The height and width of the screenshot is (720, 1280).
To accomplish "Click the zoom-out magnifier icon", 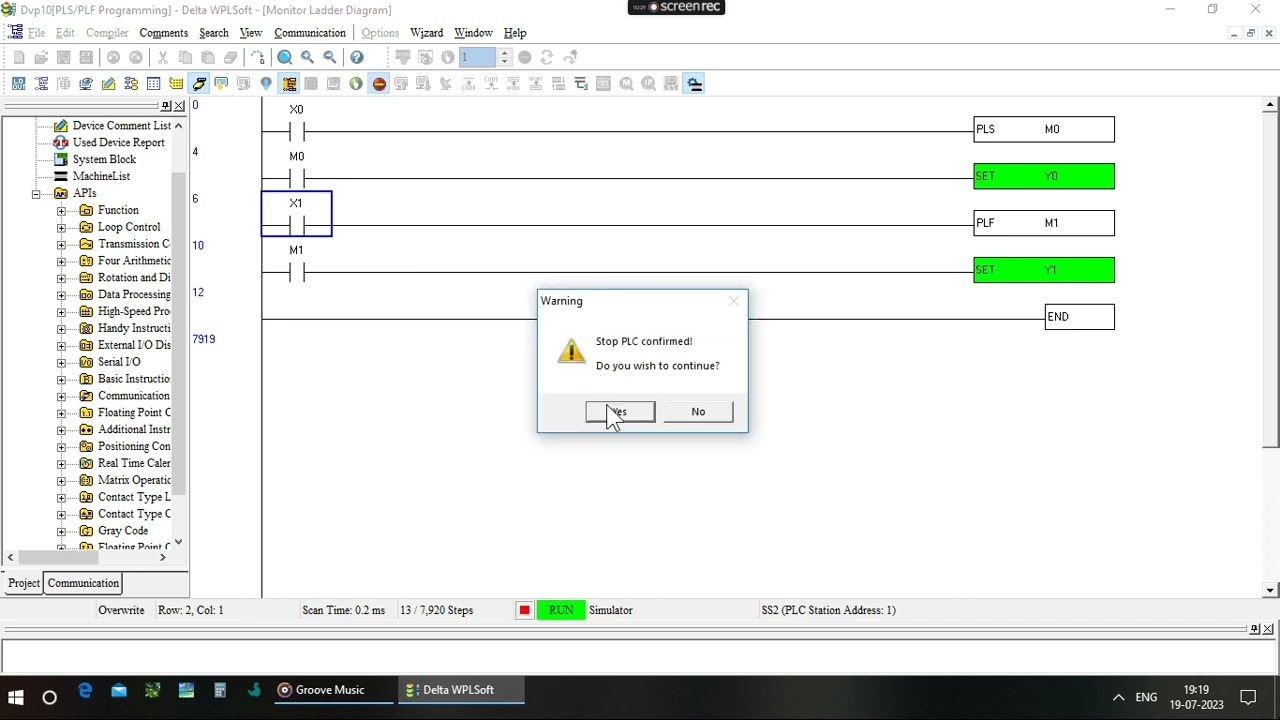I will click(330, 57).
